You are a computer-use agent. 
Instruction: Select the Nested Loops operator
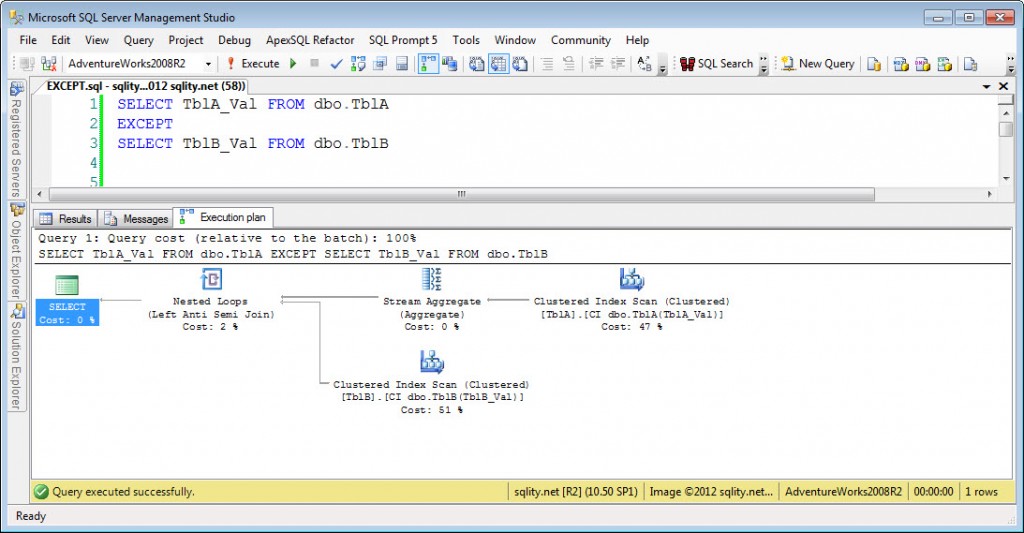point(211,300)
